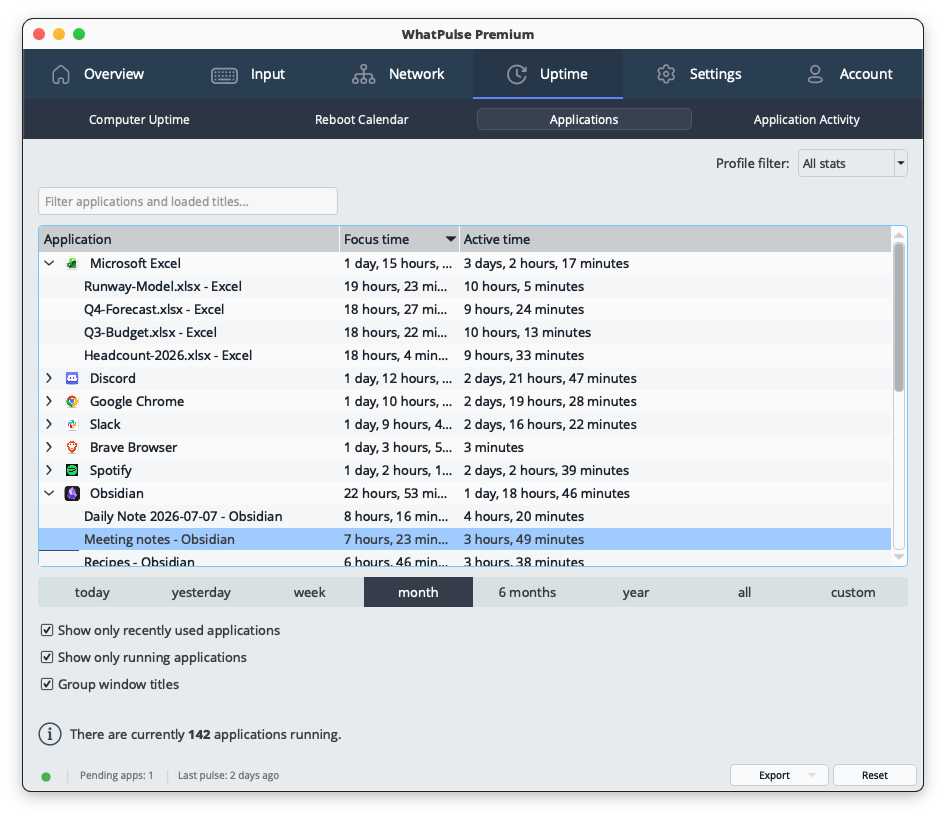
Task: Open the Application Activity tab
Action: point(807,119)
